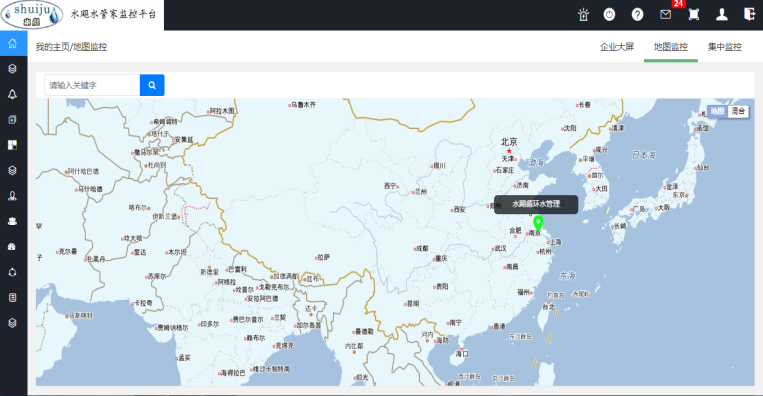Toggle the fullscreen icon in header

[x=694, y=15]
